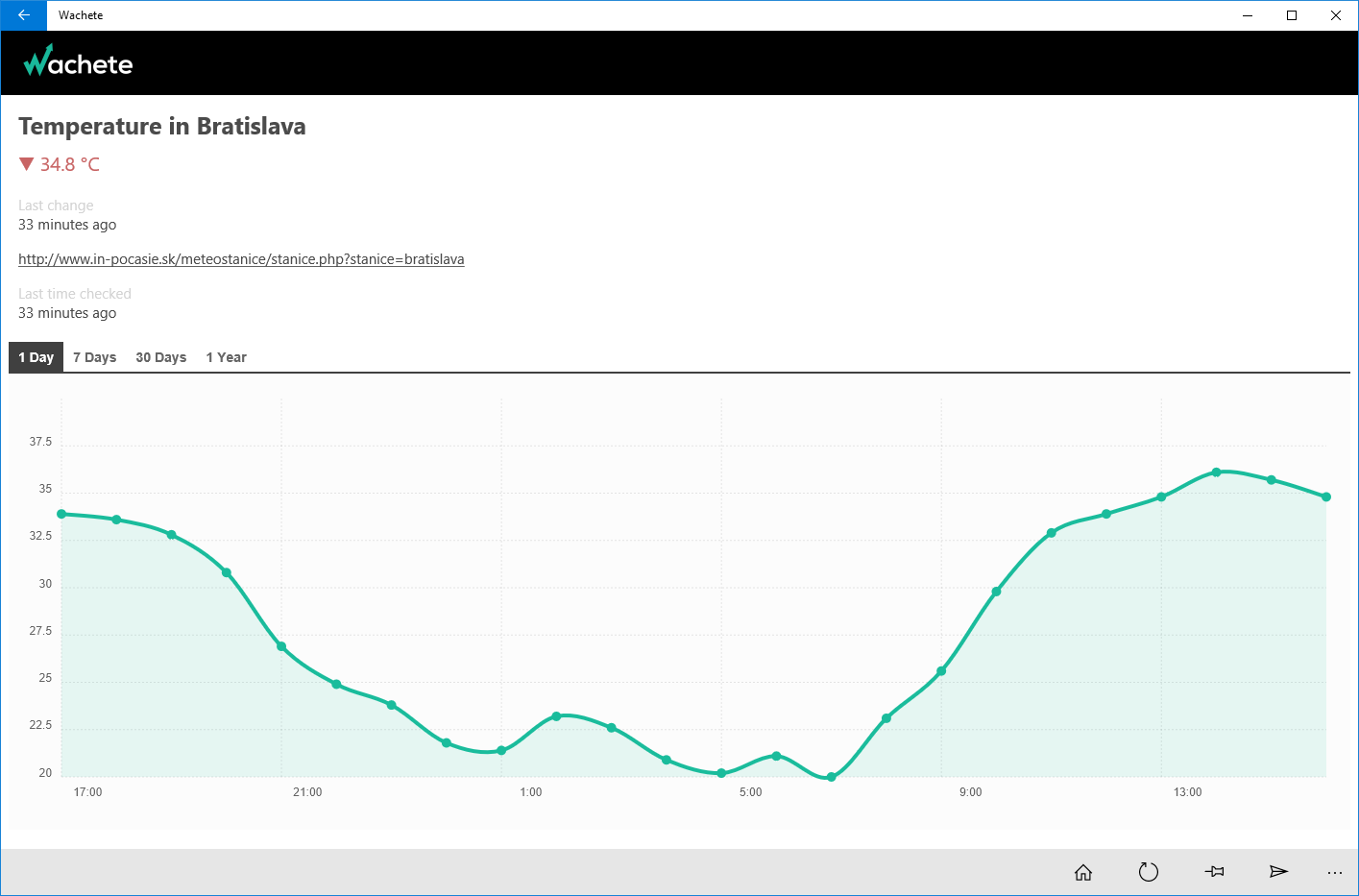Viewport: 1359px width, 896px height.
Task: Select the rightmost chart data point
Action: pyautogui.click(x=1326, y=497)
